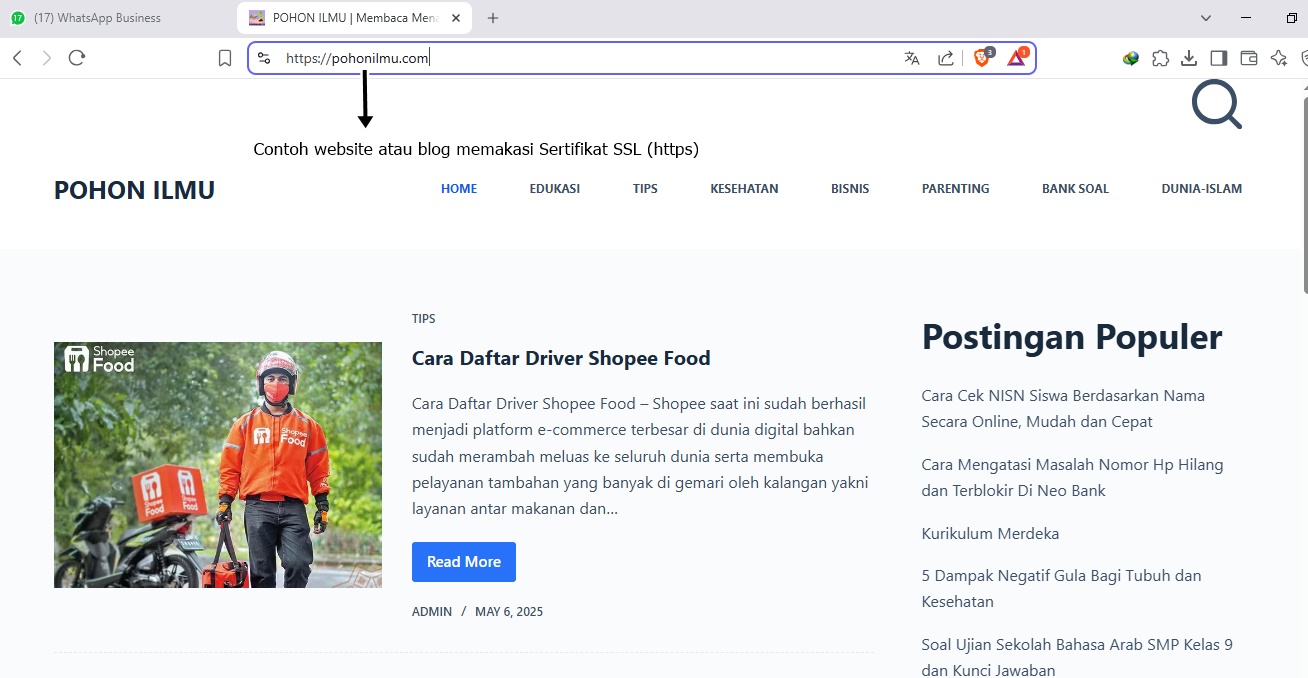1308x678 pixels.
Task: Open Soal Ujian Sekolah Bahasa Arab post
Action: pos(1077,657)
